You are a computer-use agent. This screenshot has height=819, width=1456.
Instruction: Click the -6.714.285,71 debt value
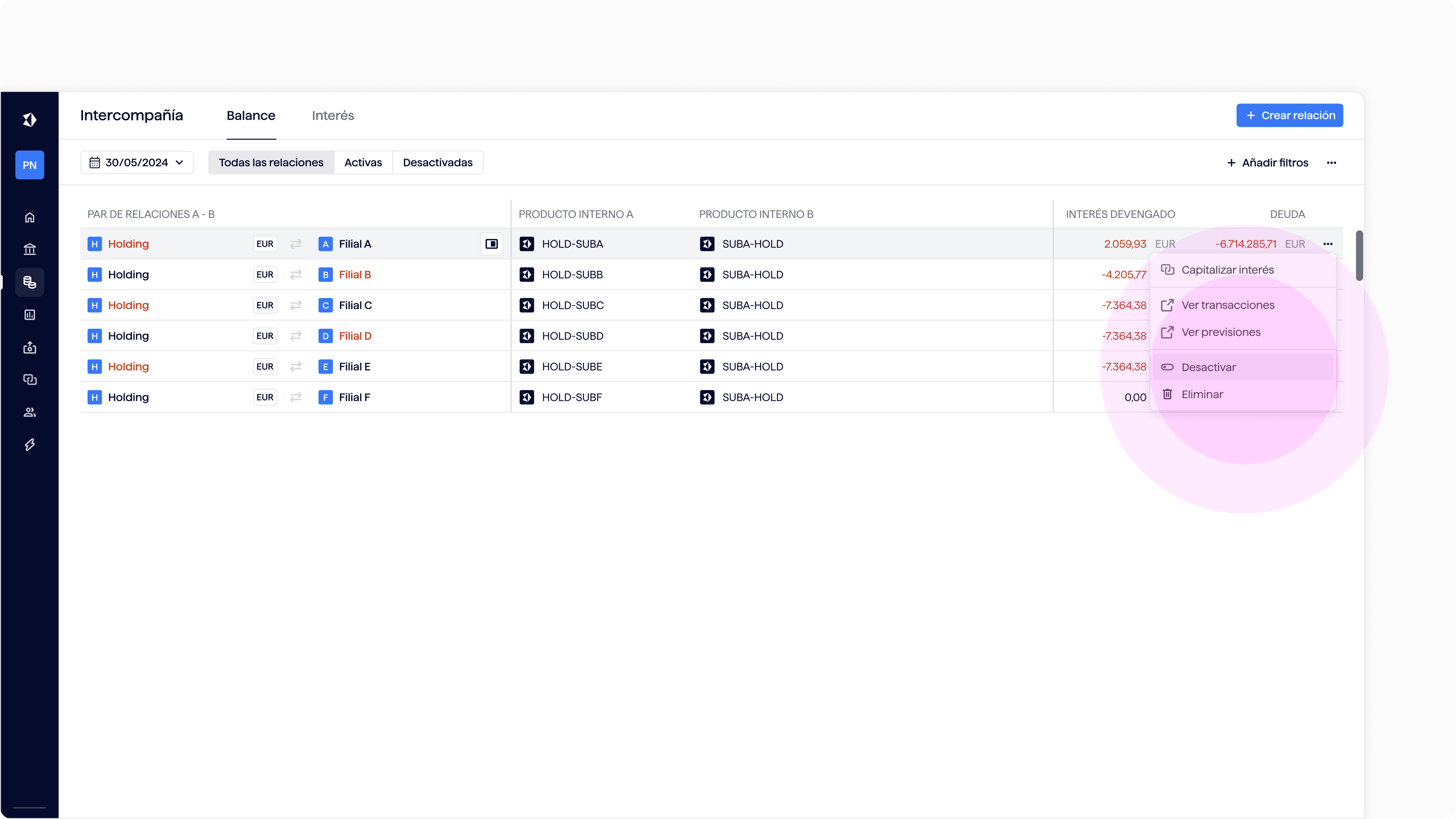(1246, 244)
